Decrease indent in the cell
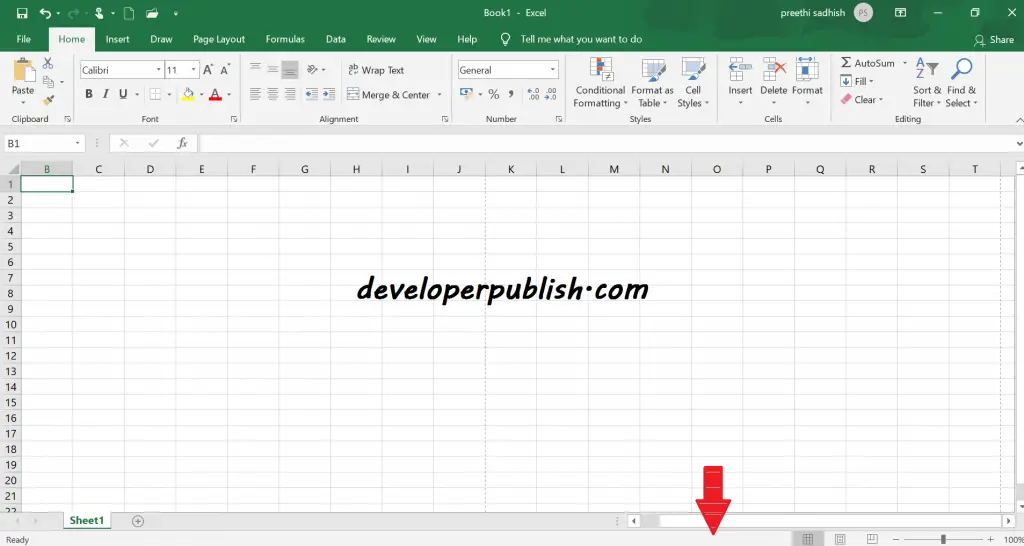Viewport: 1024px width, 546px height. 312,94
